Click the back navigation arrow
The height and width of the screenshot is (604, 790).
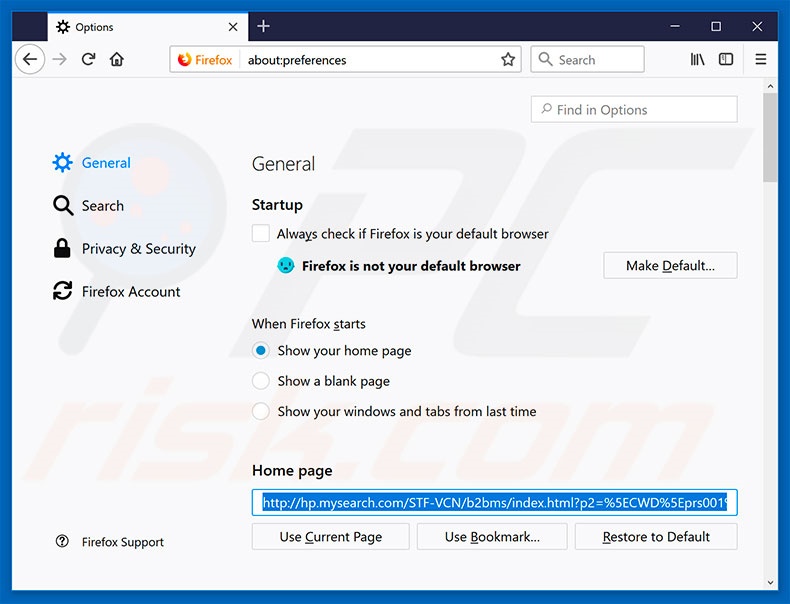30,60
